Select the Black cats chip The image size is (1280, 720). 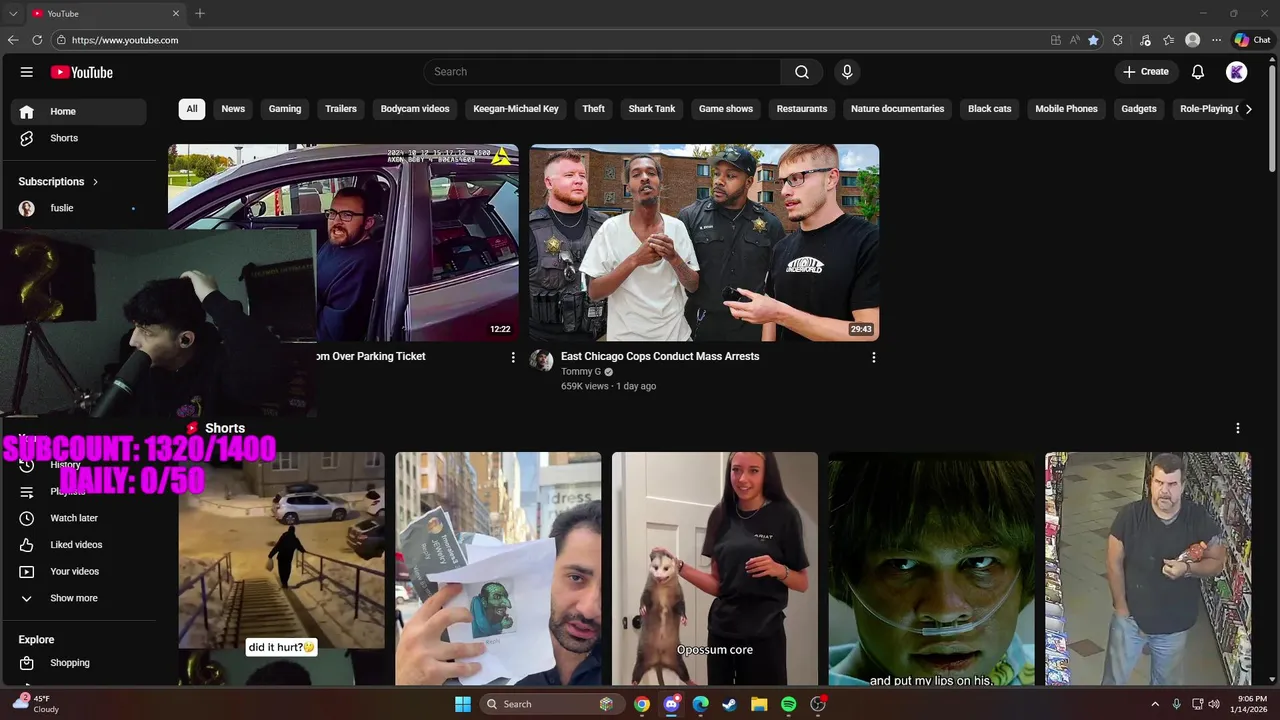pyautogui.click(x=990, y=109)
